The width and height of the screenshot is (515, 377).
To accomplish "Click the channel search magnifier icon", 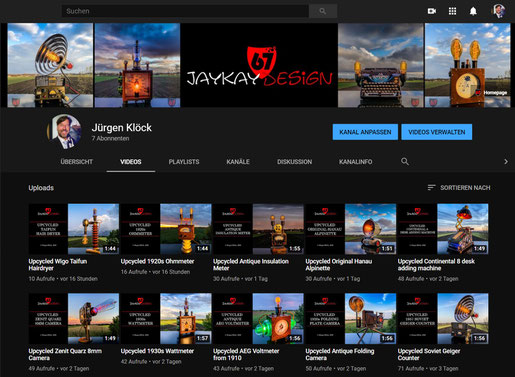I will point(405,162).
